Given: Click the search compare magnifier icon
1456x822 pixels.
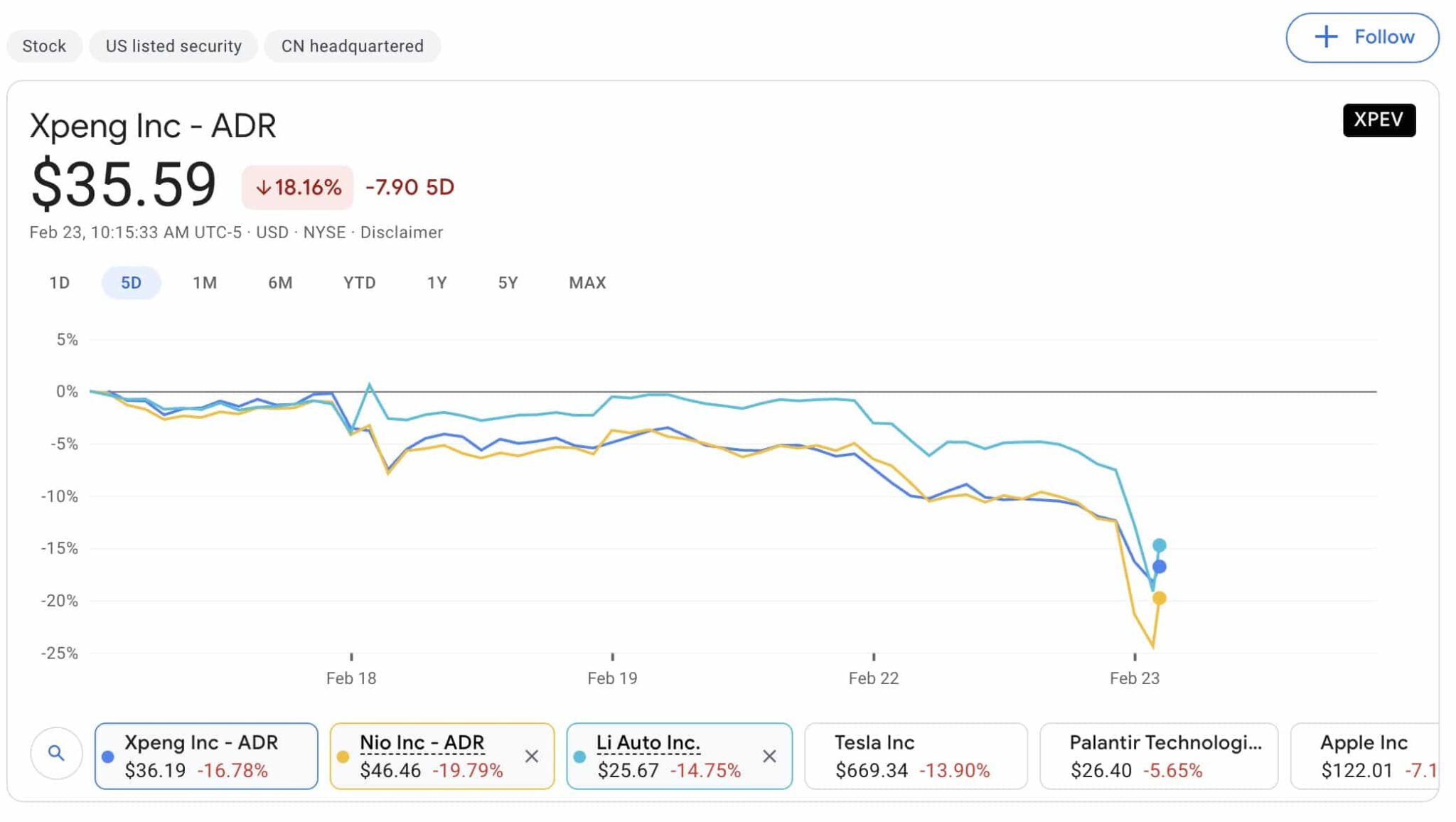Looking at the screenshot, I should coord(56,753).
